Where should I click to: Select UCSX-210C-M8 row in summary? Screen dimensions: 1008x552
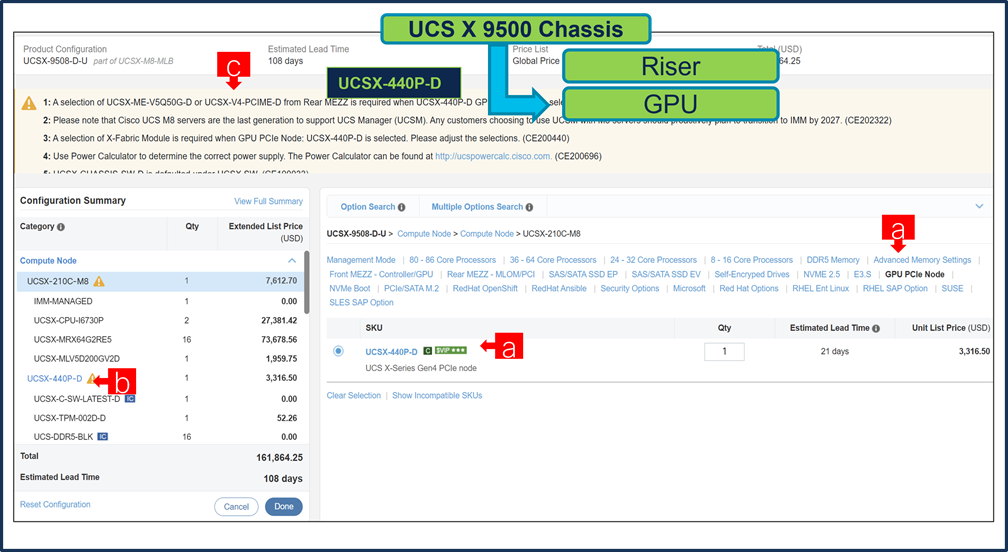(160, 281)
